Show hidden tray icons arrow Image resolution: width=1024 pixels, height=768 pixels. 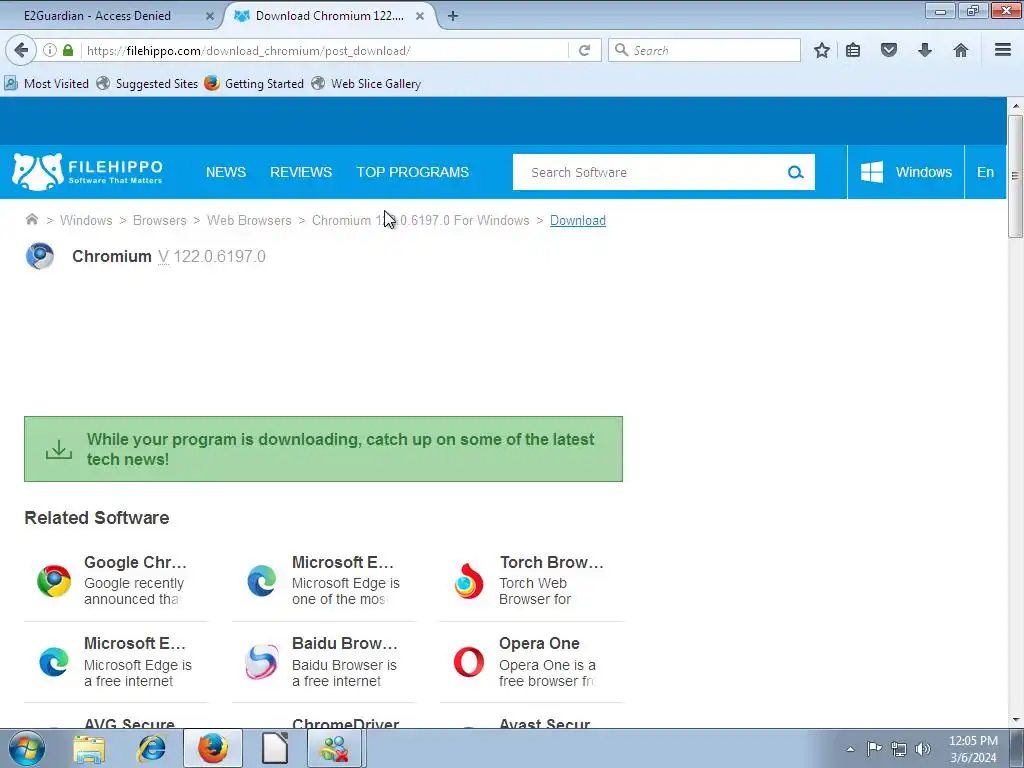coord(850,749)
